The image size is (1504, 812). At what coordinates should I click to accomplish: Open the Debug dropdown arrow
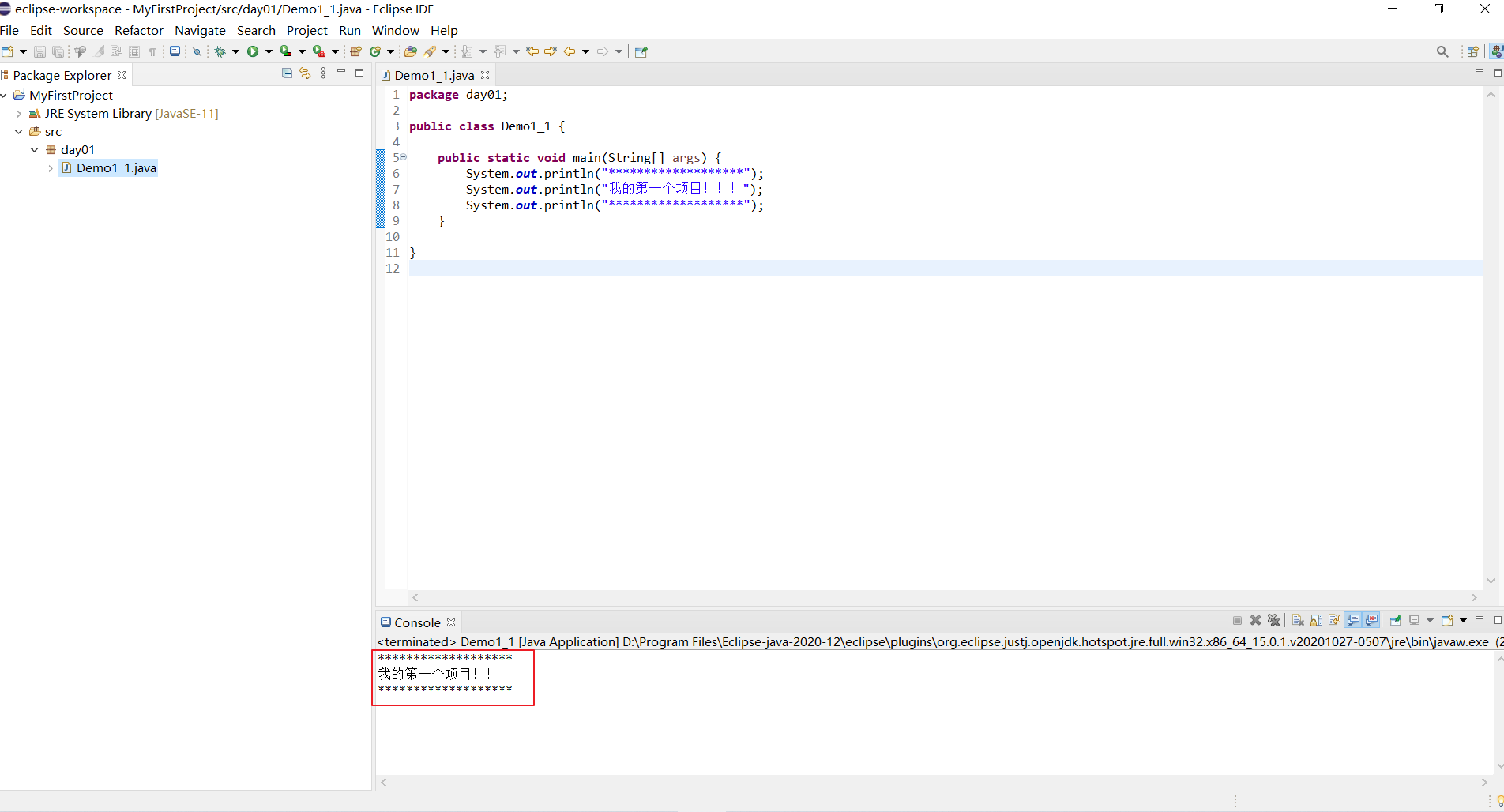(x=235, y=51)
